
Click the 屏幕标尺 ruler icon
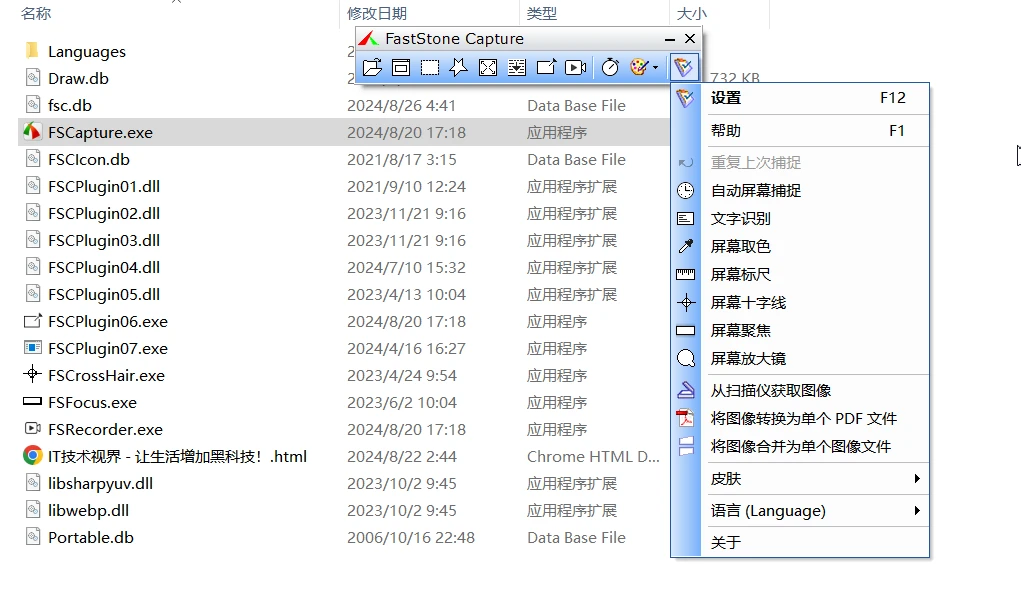pos(686,275)
